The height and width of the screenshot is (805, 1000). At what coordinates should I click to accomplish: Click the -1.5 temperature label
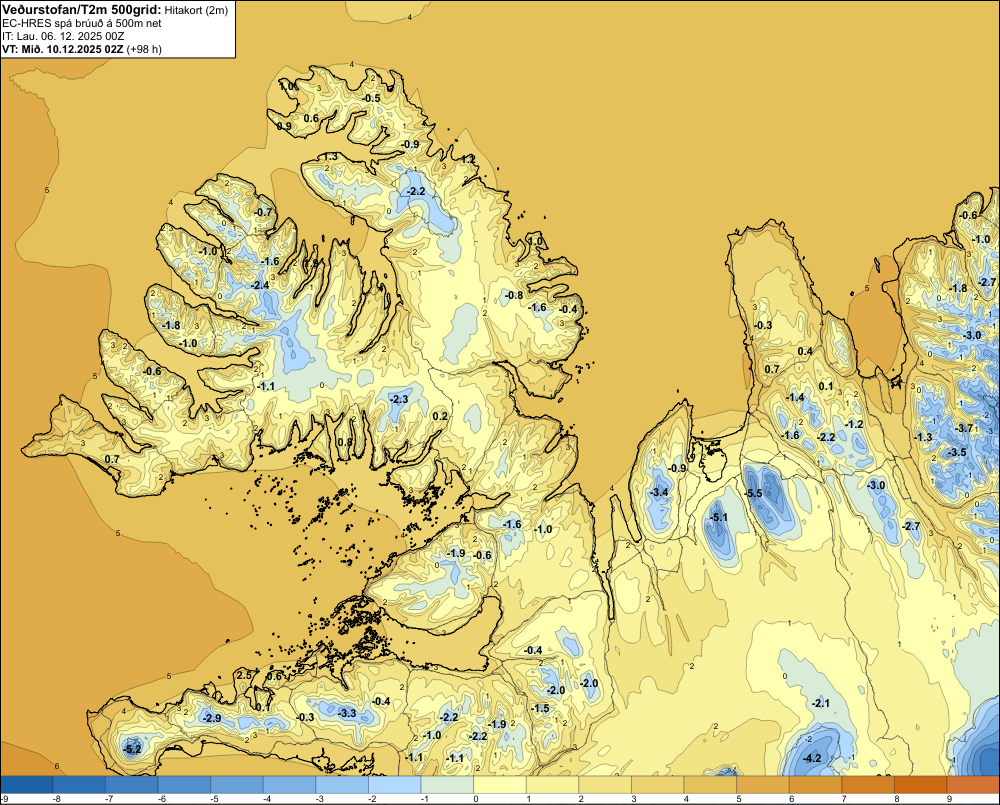(x=540, y=708)
